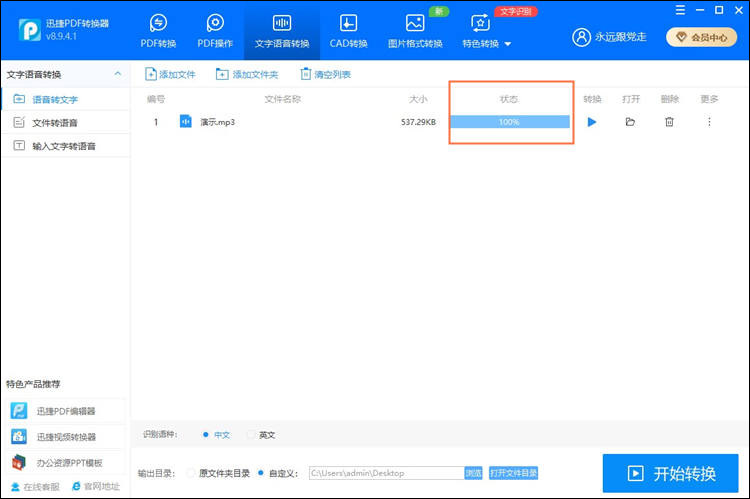Click the row number 1 cell

[x=156, y=122]
